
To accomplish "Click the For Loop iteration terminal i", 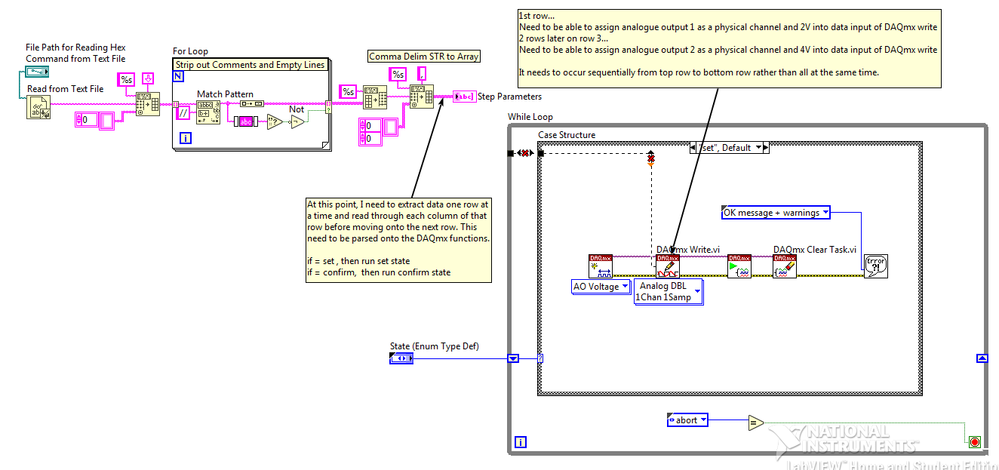I will pyautogui.click(x=185, y=137).
